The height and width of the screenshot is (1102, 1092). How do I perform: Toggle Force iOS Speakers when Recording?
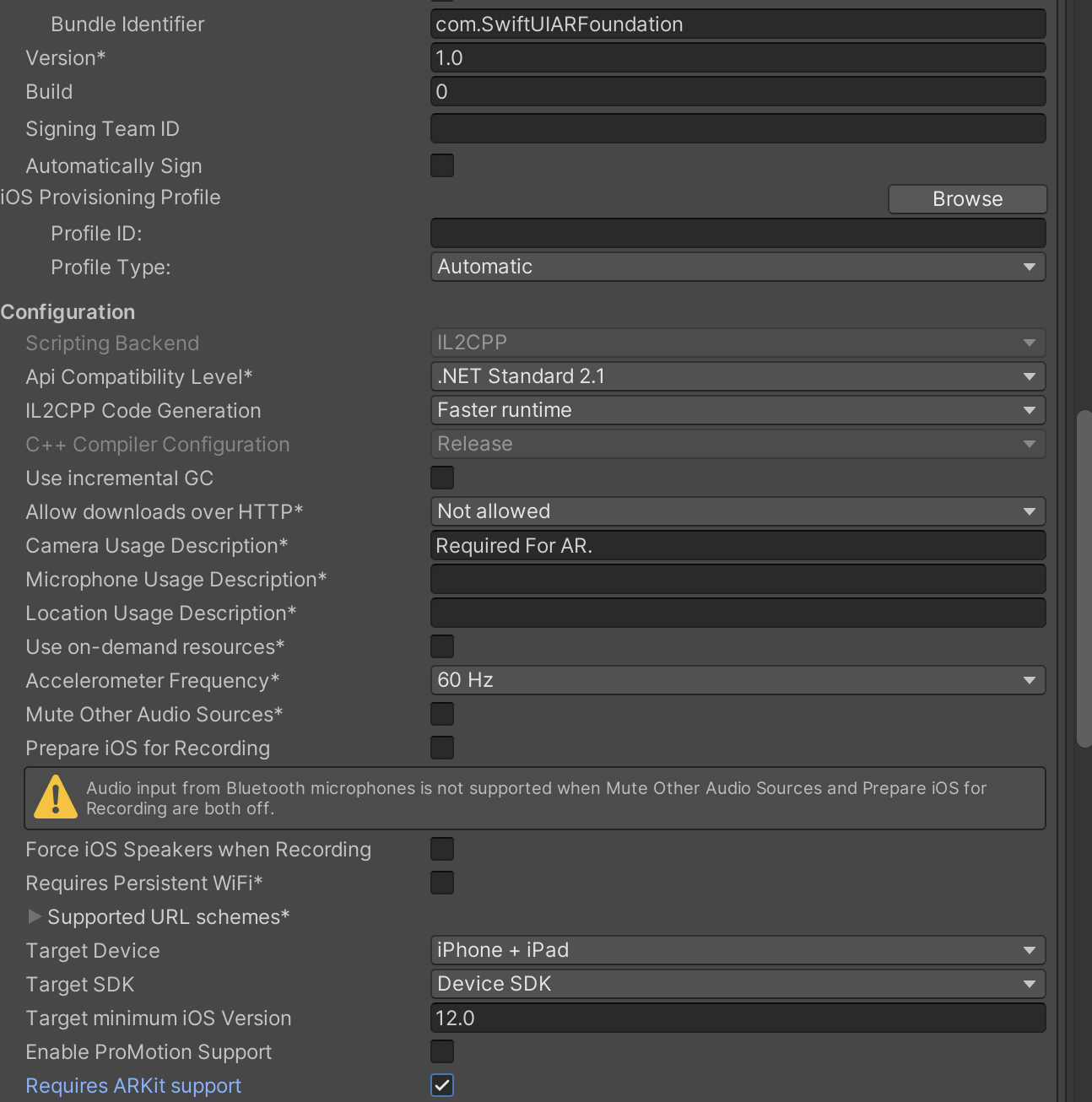442,849
